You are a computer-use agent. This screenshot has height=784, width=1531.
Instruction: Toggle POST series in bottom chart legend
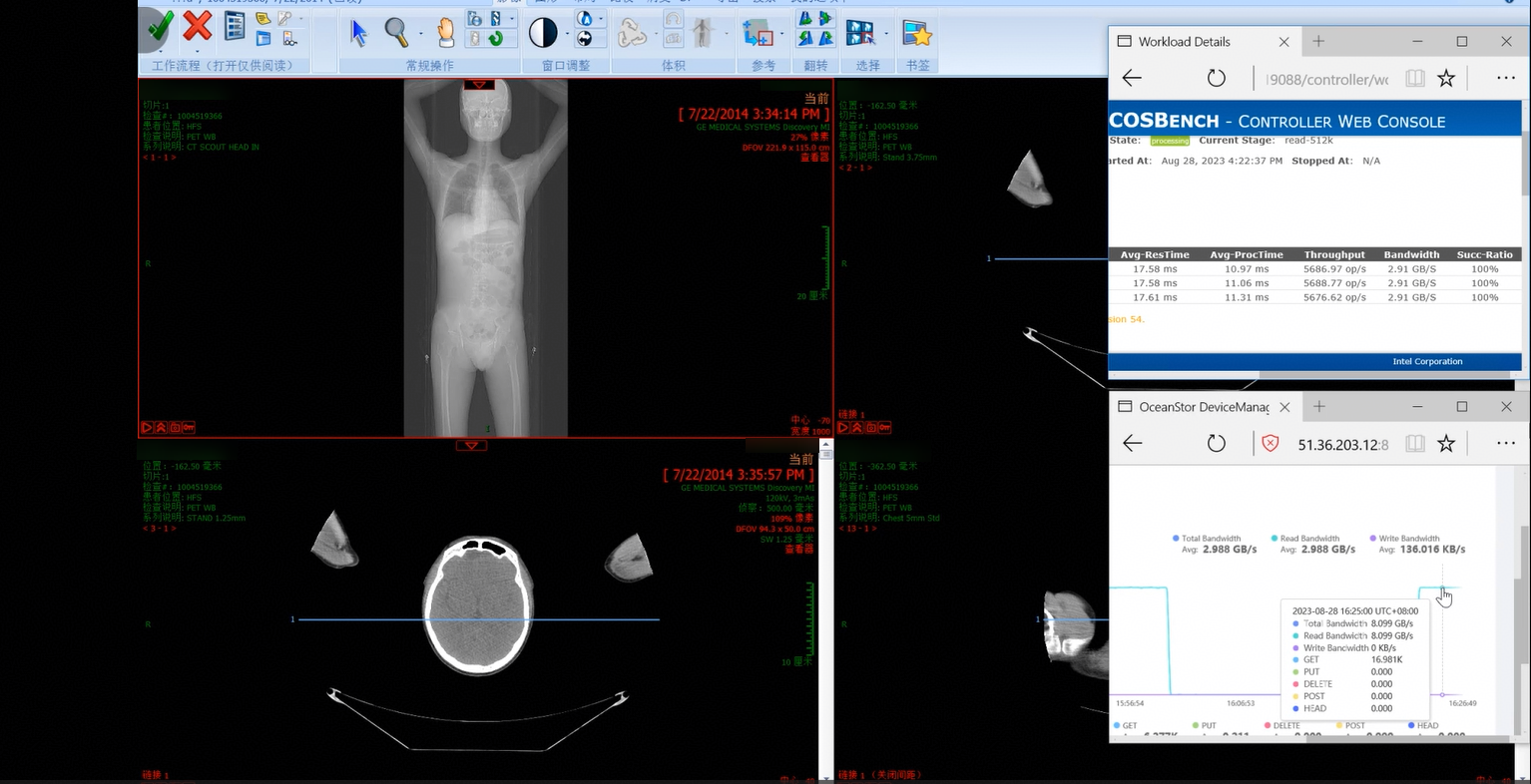1350,725
